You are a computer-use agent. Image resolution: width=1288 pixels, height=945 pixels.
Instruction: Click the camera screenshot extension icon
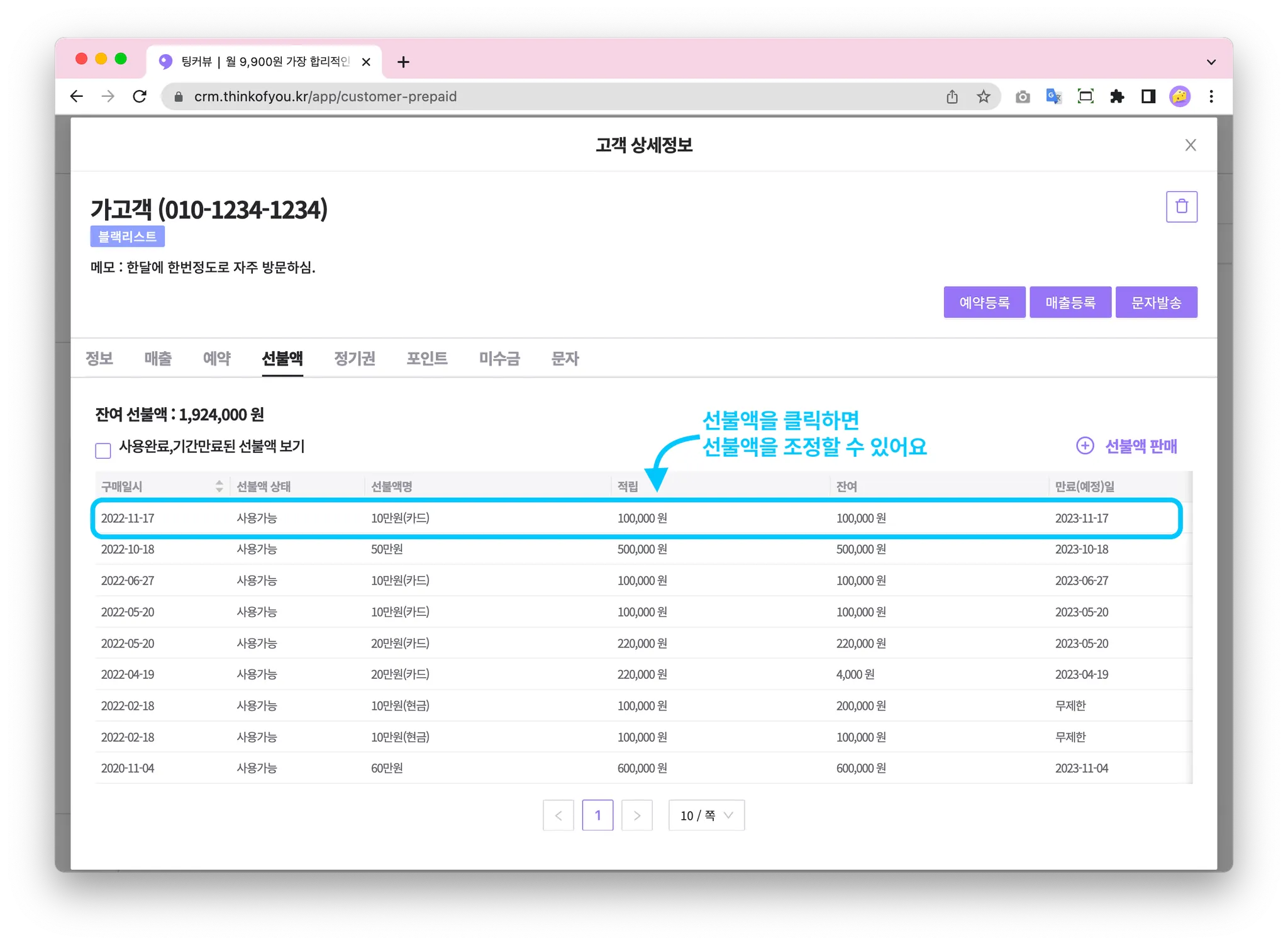click(x=1023, y=96)
